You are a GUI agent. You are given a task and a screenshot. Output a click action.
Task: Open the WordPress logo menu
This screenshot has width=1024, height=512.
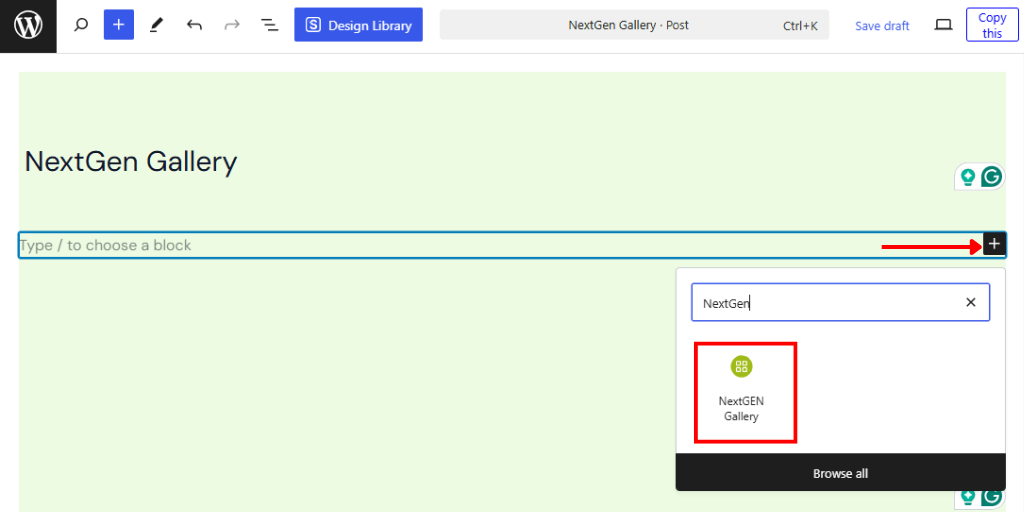(x=28, y=26)
